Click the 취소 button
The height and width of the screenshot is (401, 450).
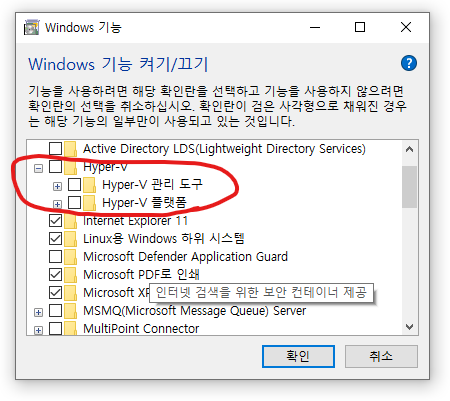[x=381, y=356]
